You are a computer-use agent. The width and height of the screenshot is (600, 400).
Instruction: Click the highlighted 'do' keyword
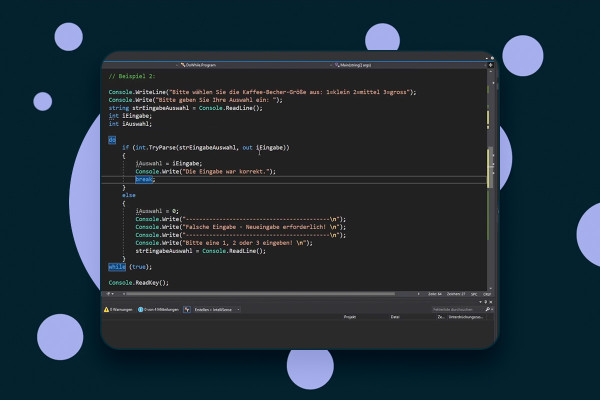[x=112, y=140]
